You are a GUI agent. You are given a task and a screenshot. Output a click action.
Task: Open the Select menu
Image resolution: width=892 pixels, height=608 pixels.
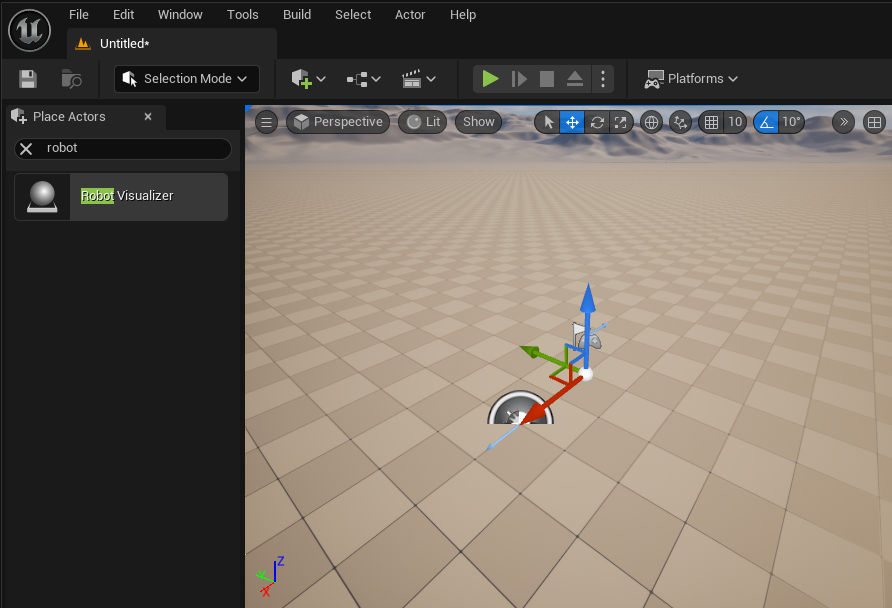[x=353, y=15]
